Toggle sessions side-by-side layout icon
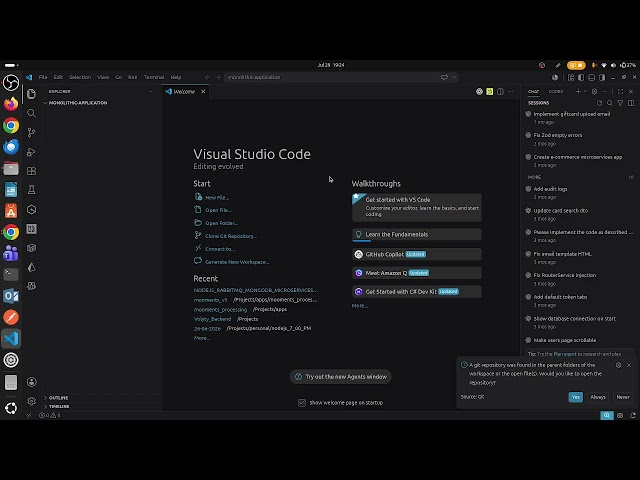The width and height of the screenshot is (640, 480). tap(631, 103)
